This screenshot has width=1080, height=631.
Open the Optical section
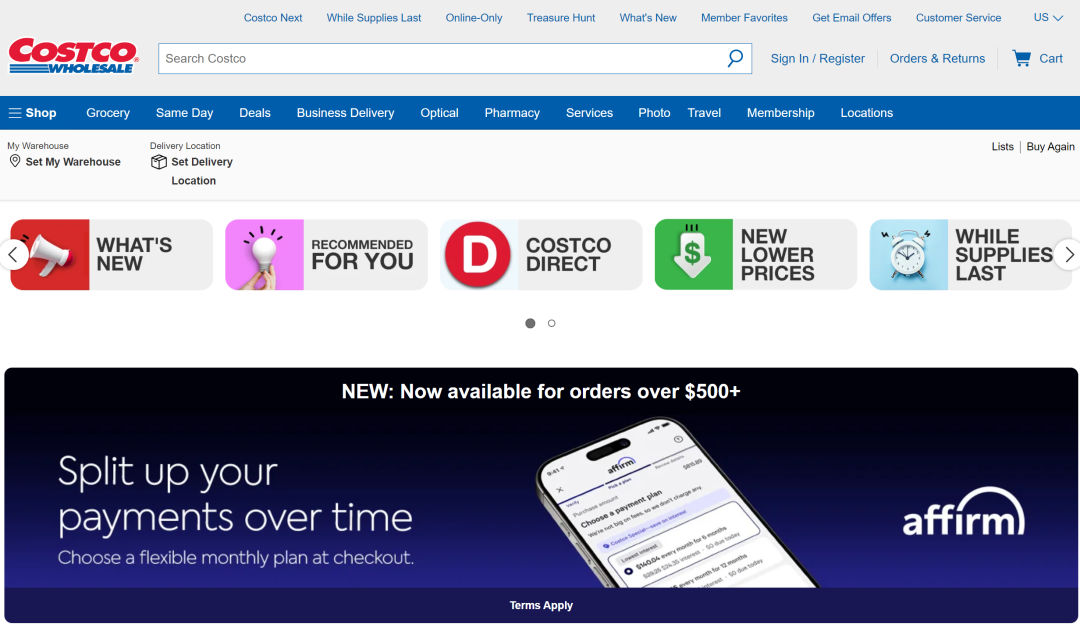point(439,113)
